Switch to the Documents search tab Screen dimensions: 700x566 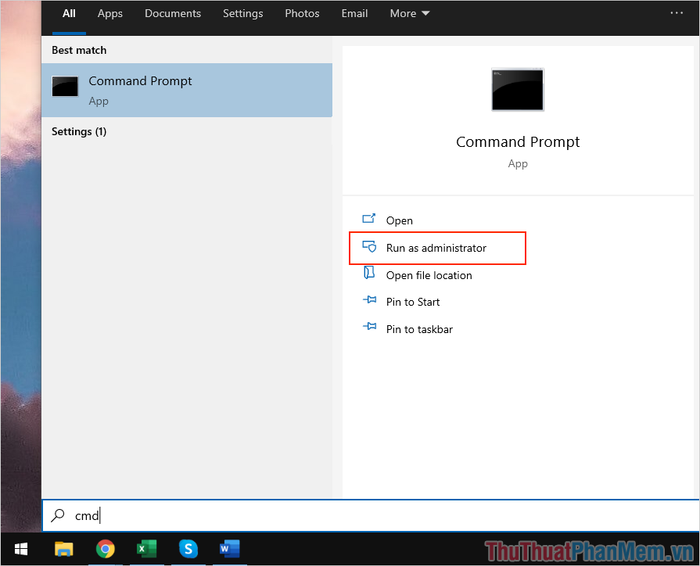tap(173, 13)
